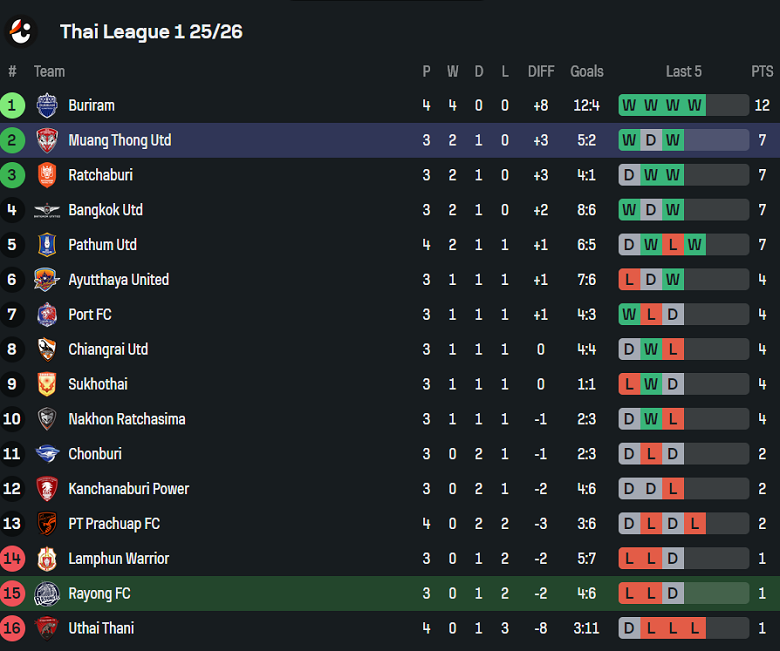Select the Sukhothai team name
This screenshot has height=651, width=780.
pos(98,384)
